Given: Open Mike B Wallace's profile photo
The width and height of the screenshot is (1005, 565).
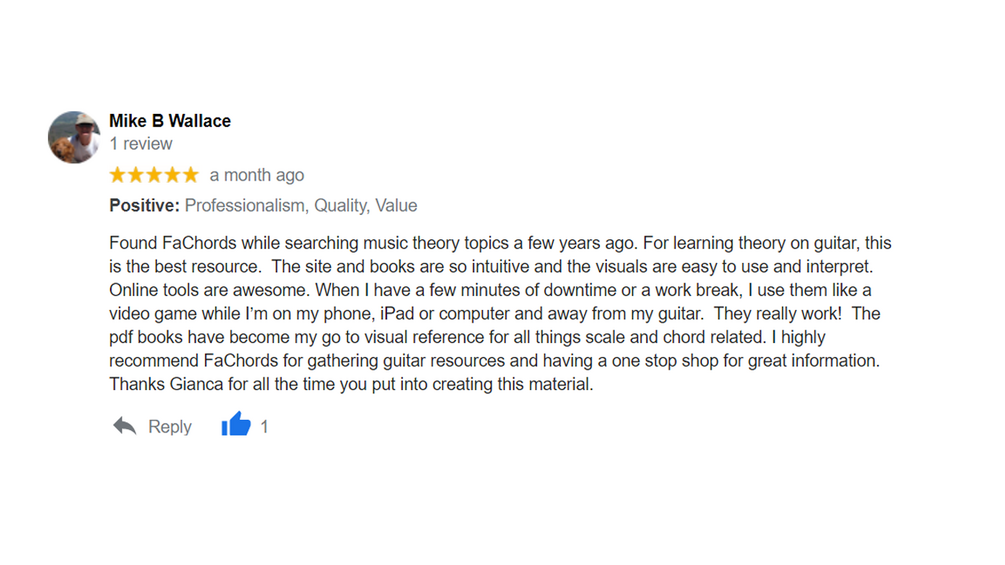Looking at the screenshot, I should coord(74,137).
